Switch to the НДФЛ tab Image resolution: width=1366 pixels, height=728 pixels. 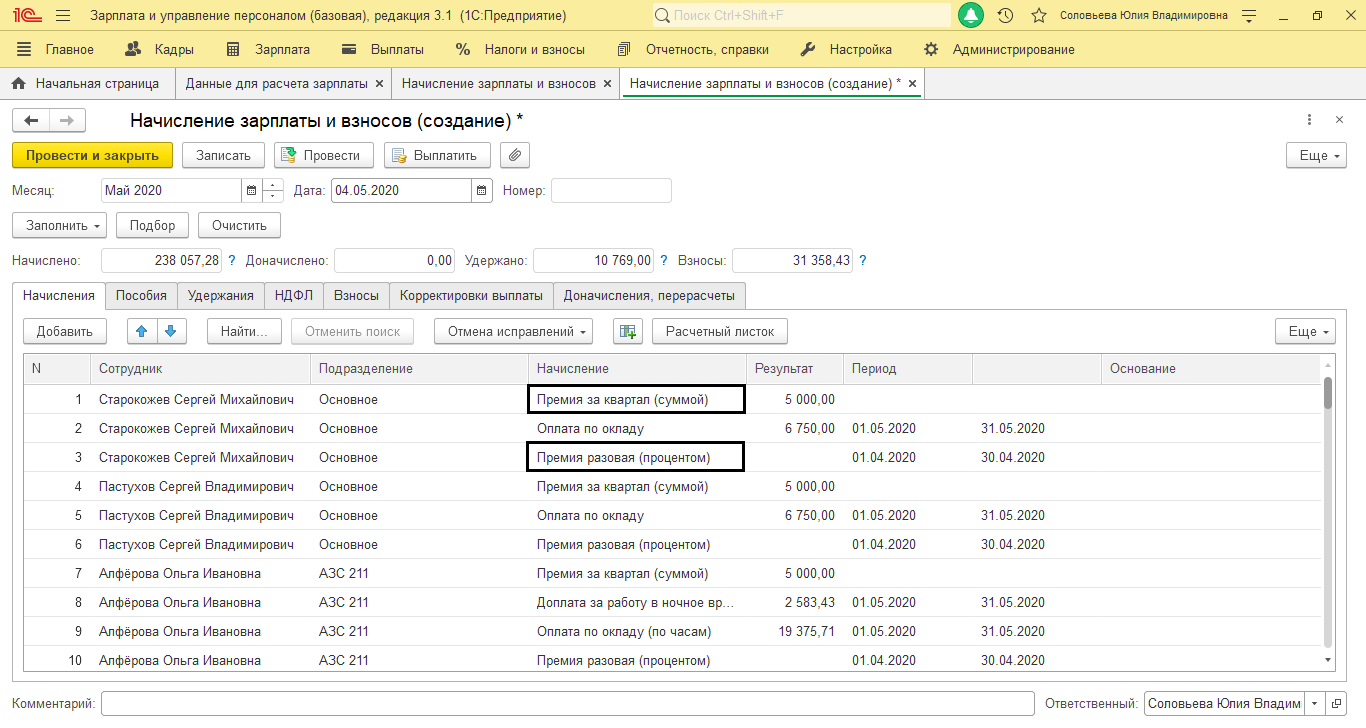pos(293,295)
